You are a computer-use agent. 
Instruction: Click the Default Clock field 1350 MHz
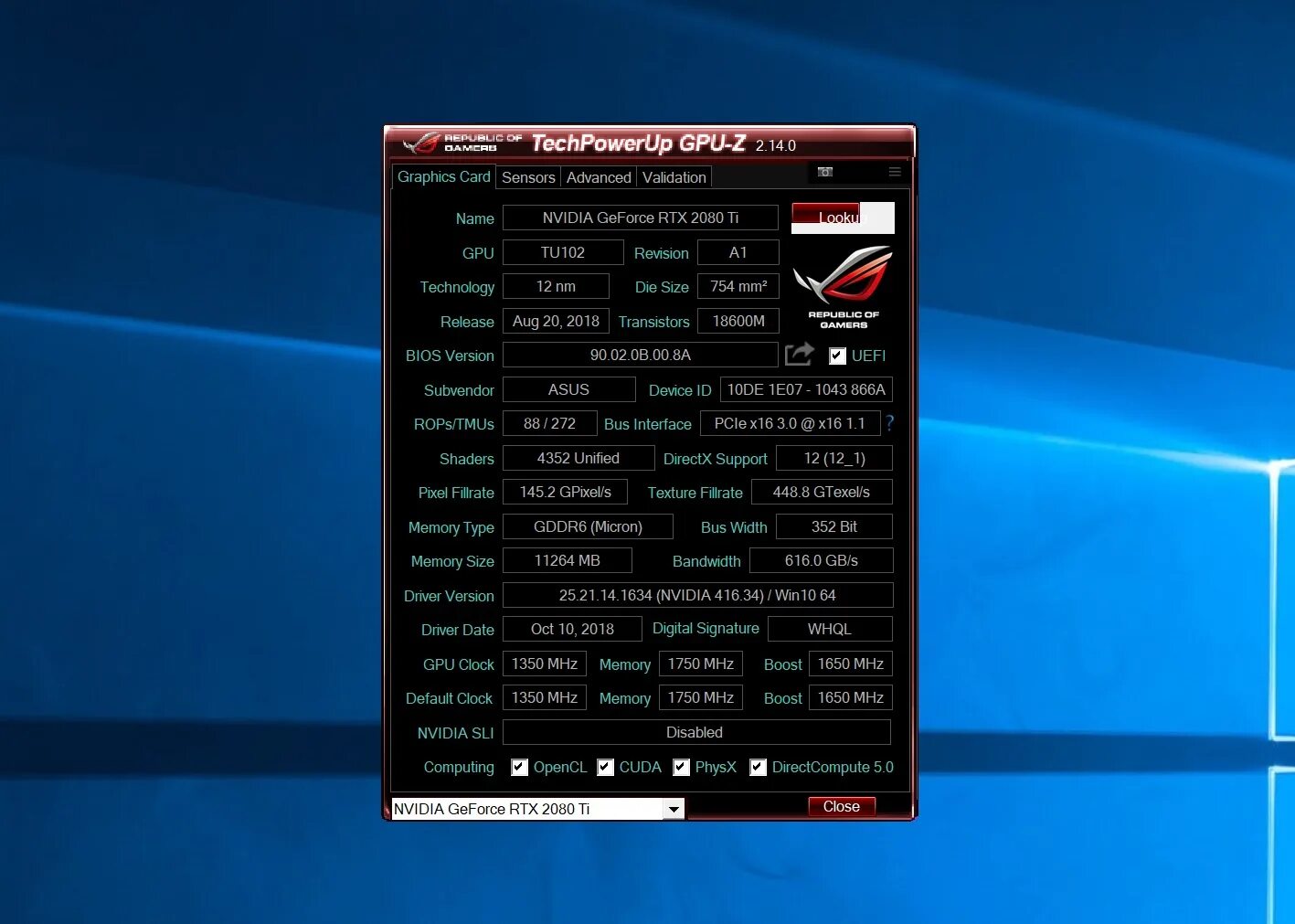545,697
